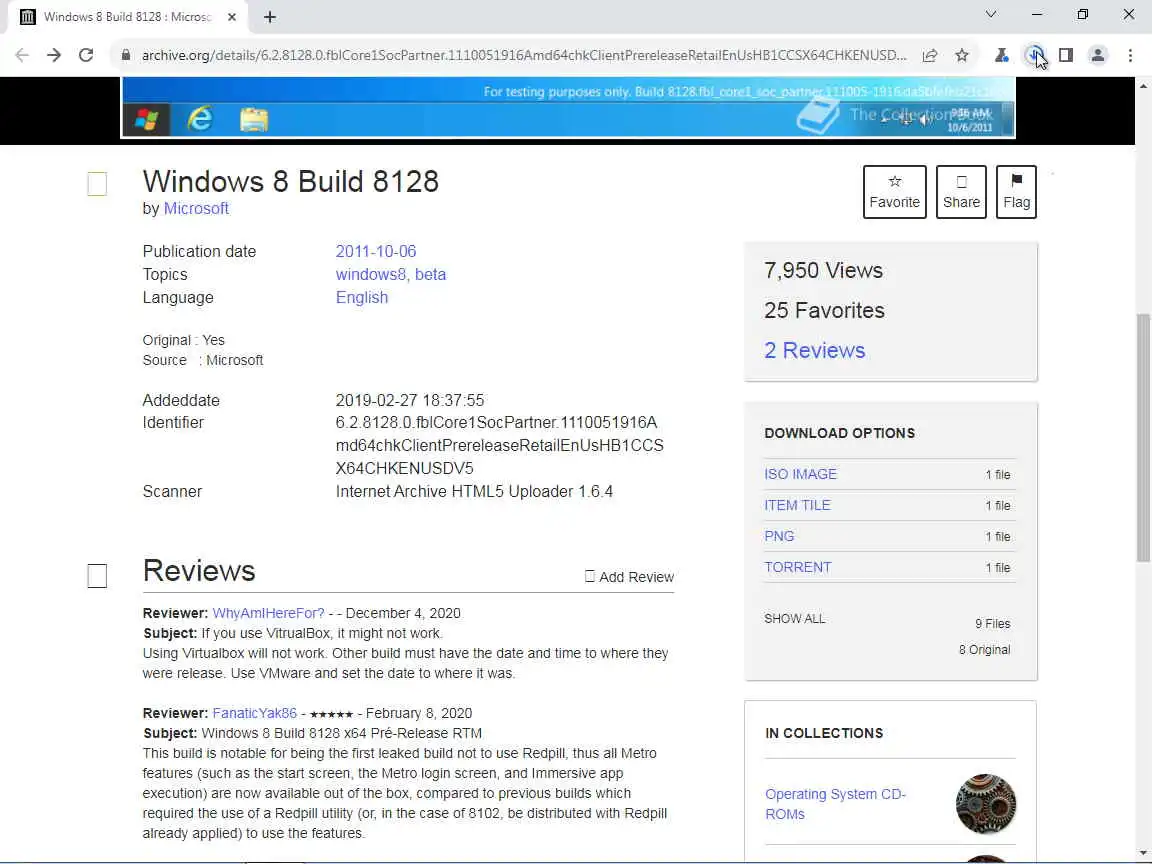Screen dimensions: 1152x864
Task: Click the Addeddate value 2019-02-27 18:37:55
Action: click(410, 400)
